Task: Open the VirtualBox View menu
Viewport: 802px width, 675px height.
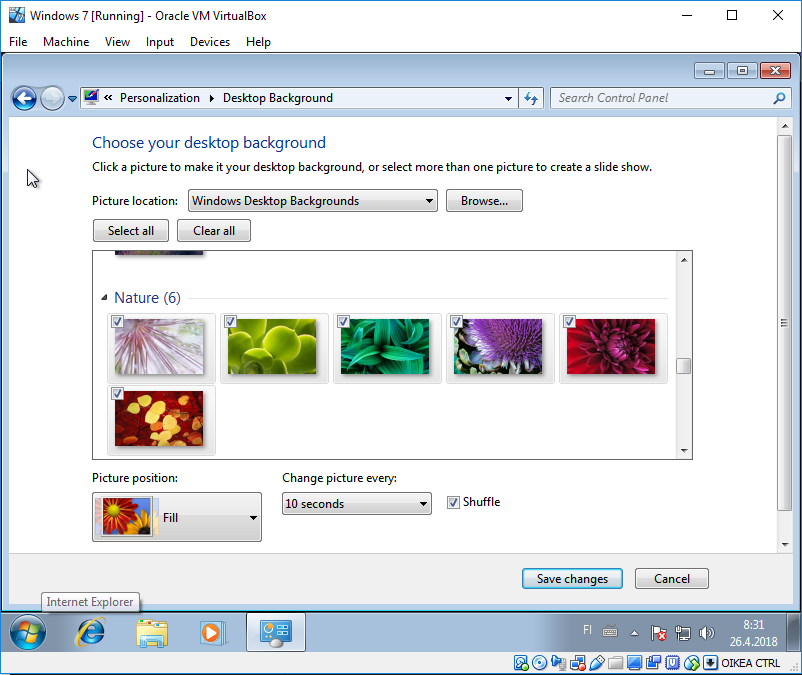Action: click(x=117, y=42)
